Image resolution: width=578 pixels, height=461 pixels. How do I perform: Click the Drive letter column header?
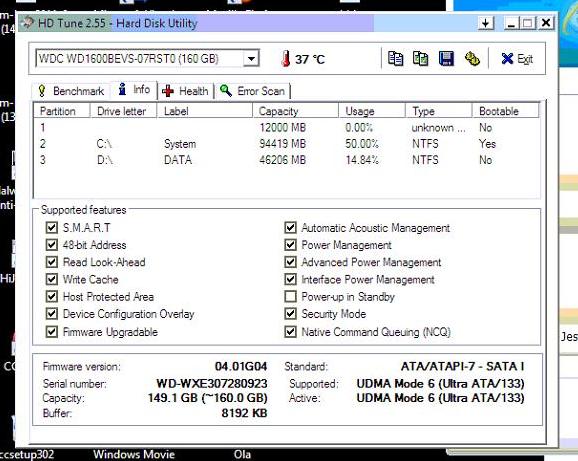point(123,111)
